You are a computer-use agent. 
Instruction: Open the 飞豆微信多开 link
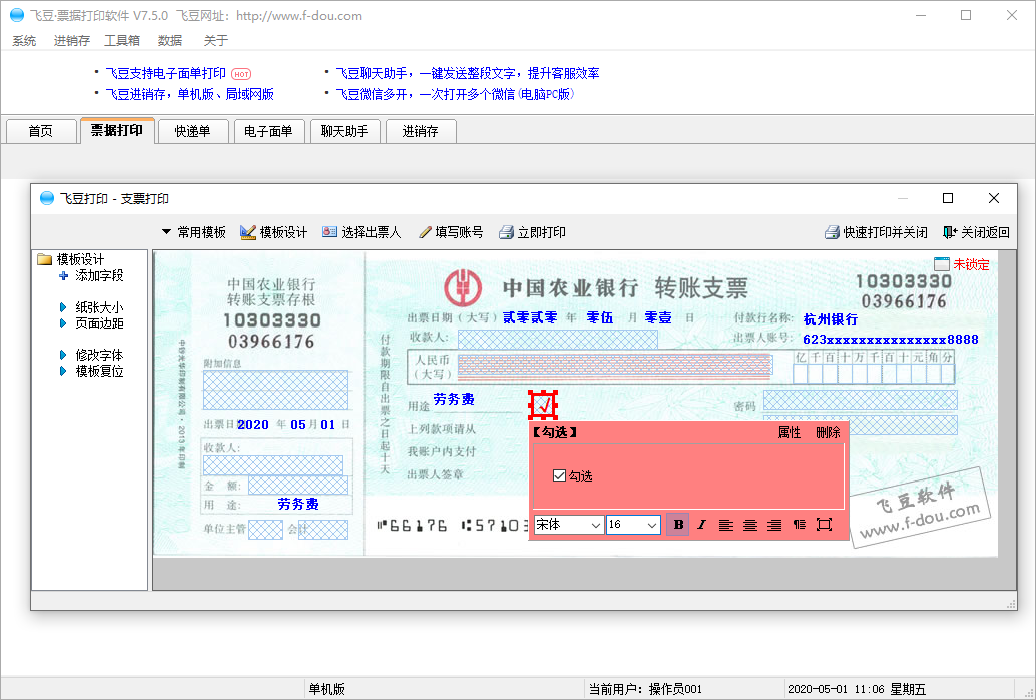pyautogui.click(x=455, y=95)
